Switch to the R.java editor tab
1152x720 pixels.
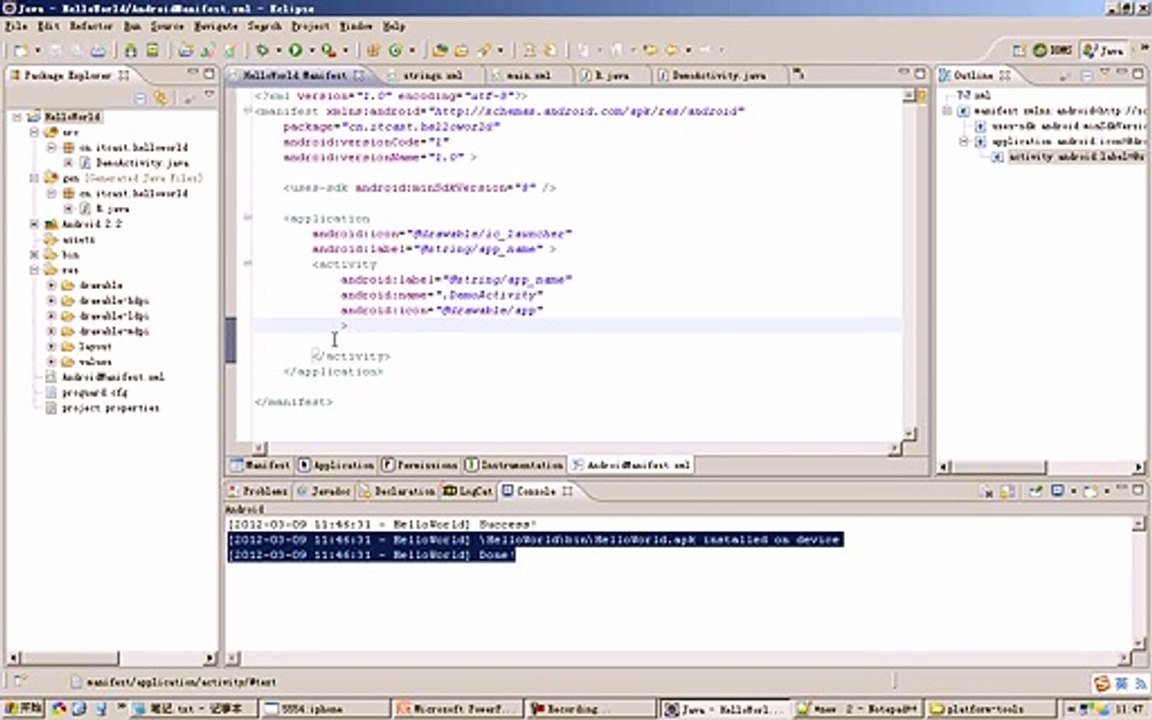point(611,75)
